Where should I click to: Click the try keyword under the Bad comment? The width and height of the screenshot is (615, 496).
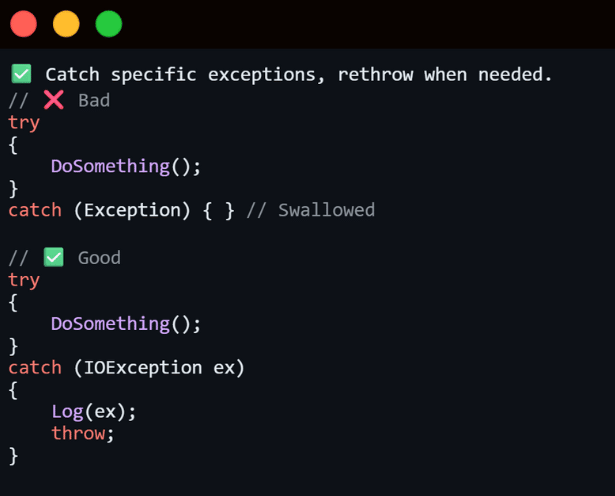click(24, 122)
